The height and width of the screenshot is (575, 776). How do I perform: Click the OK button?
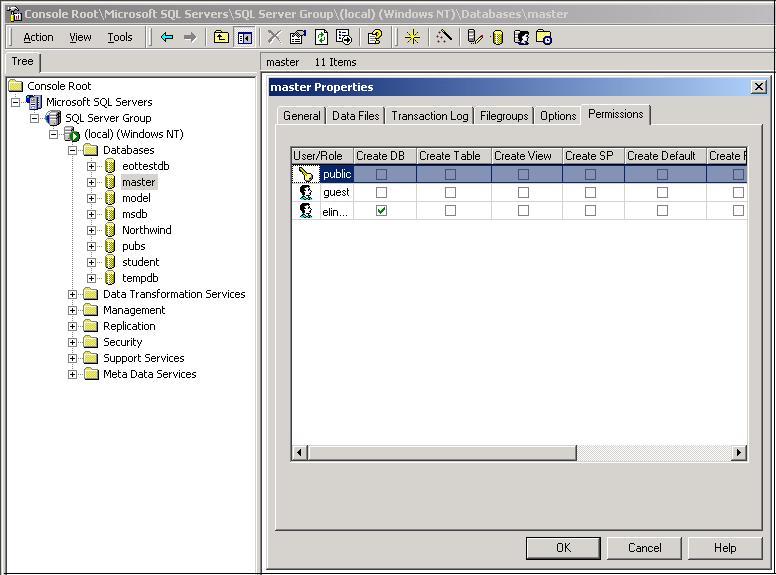click(563, 548)
